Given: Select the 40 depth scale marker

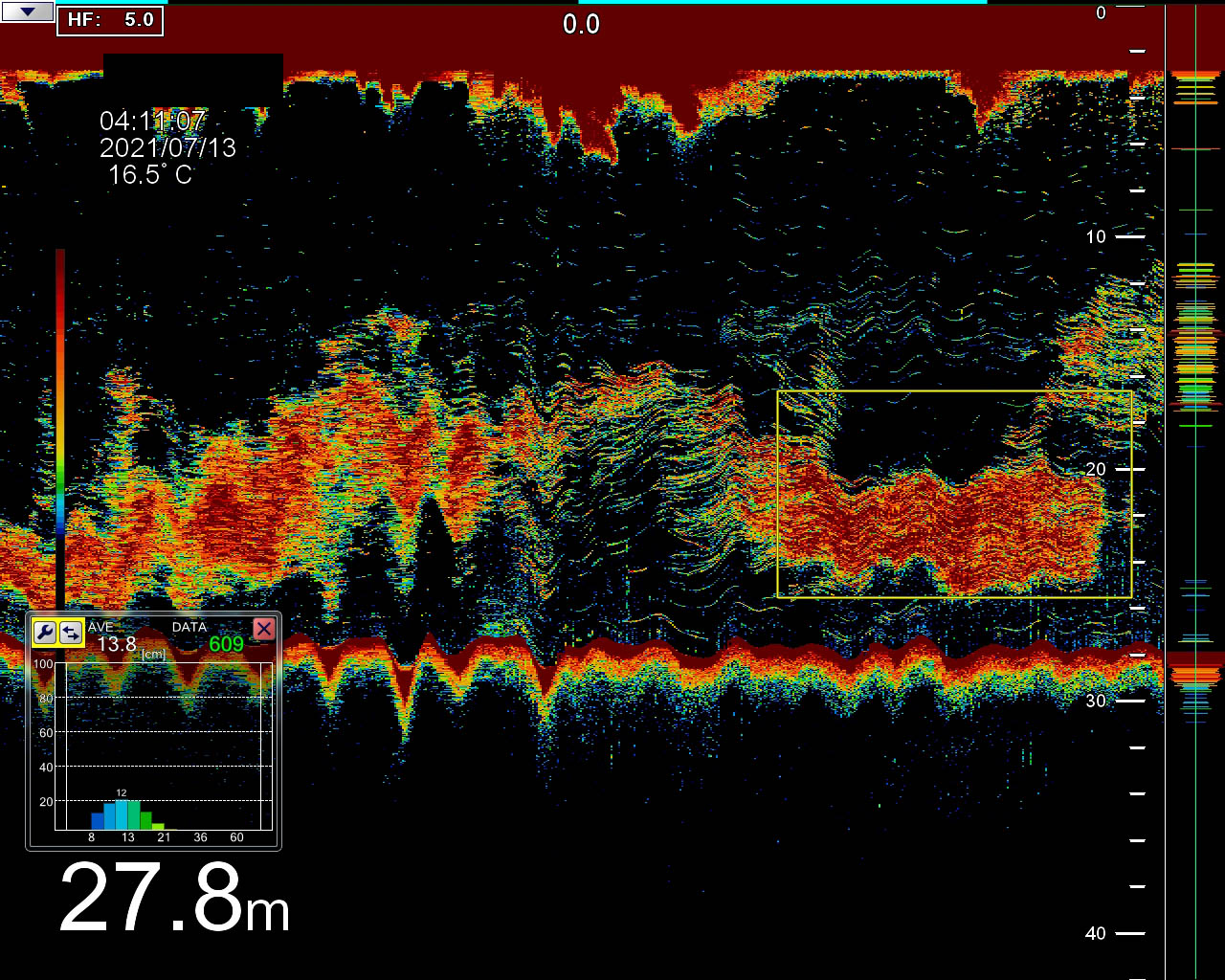Looking at the screenshot, I should point(1096,933).
